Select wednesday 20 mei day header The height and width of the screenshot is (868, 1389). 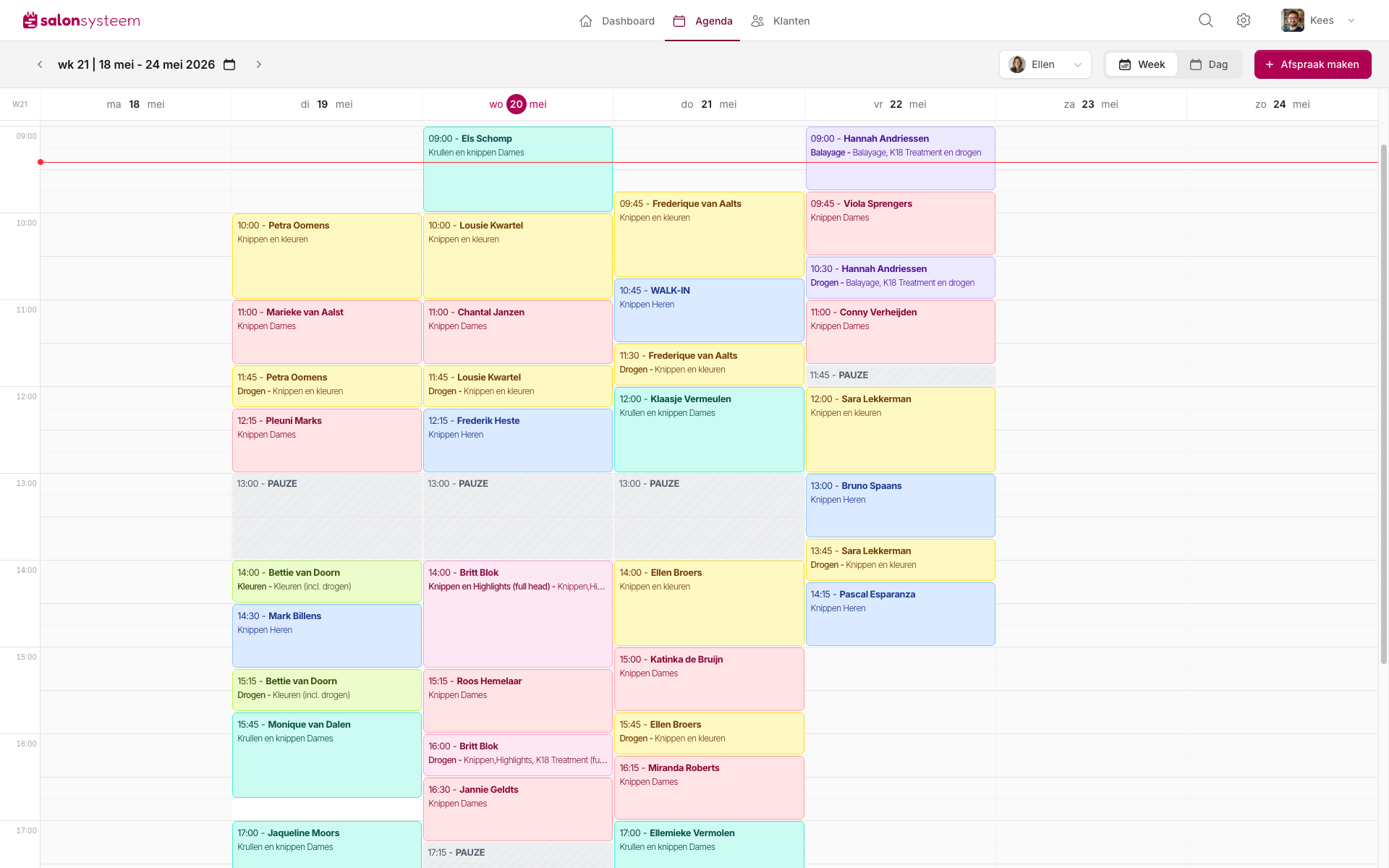[518, 104]
